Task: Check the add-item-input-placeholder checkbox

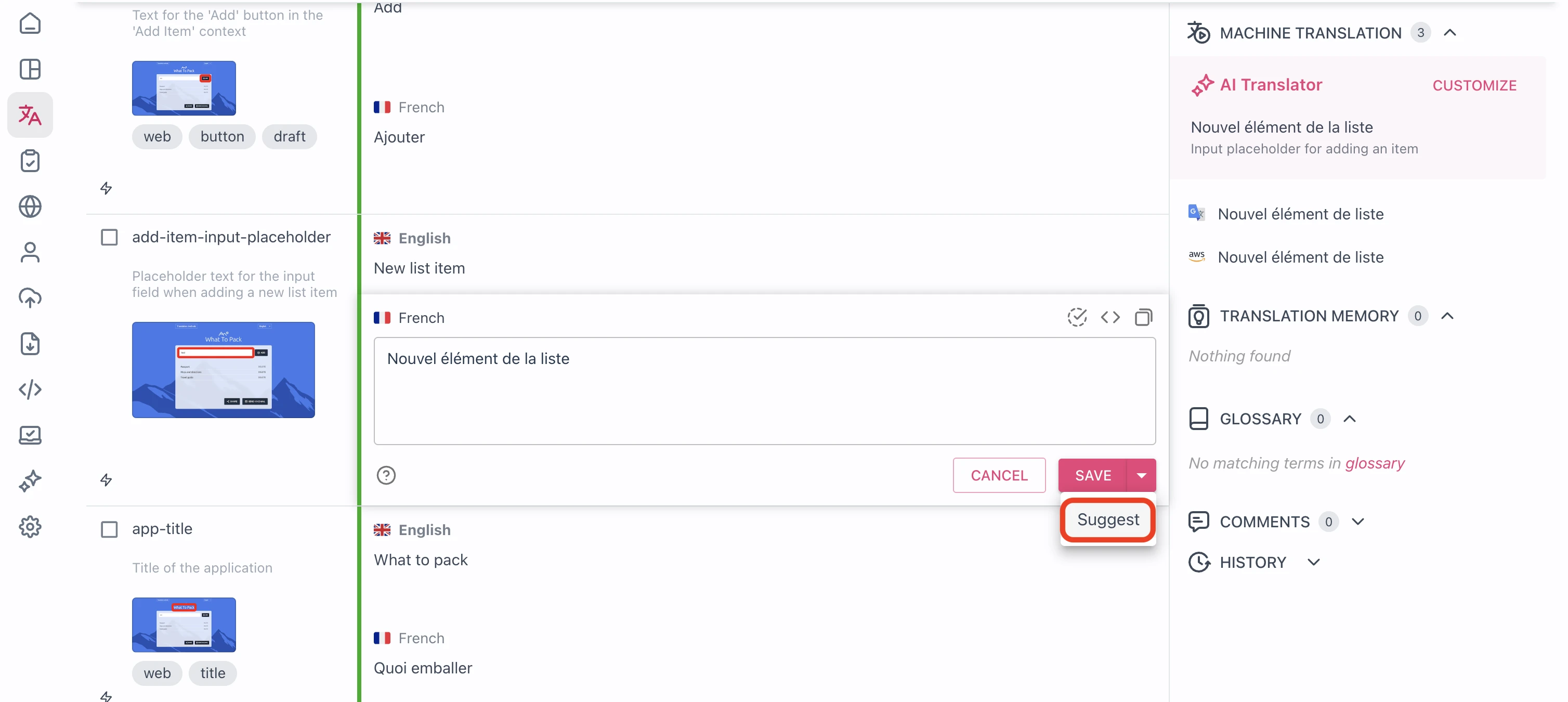Action: 110,237
